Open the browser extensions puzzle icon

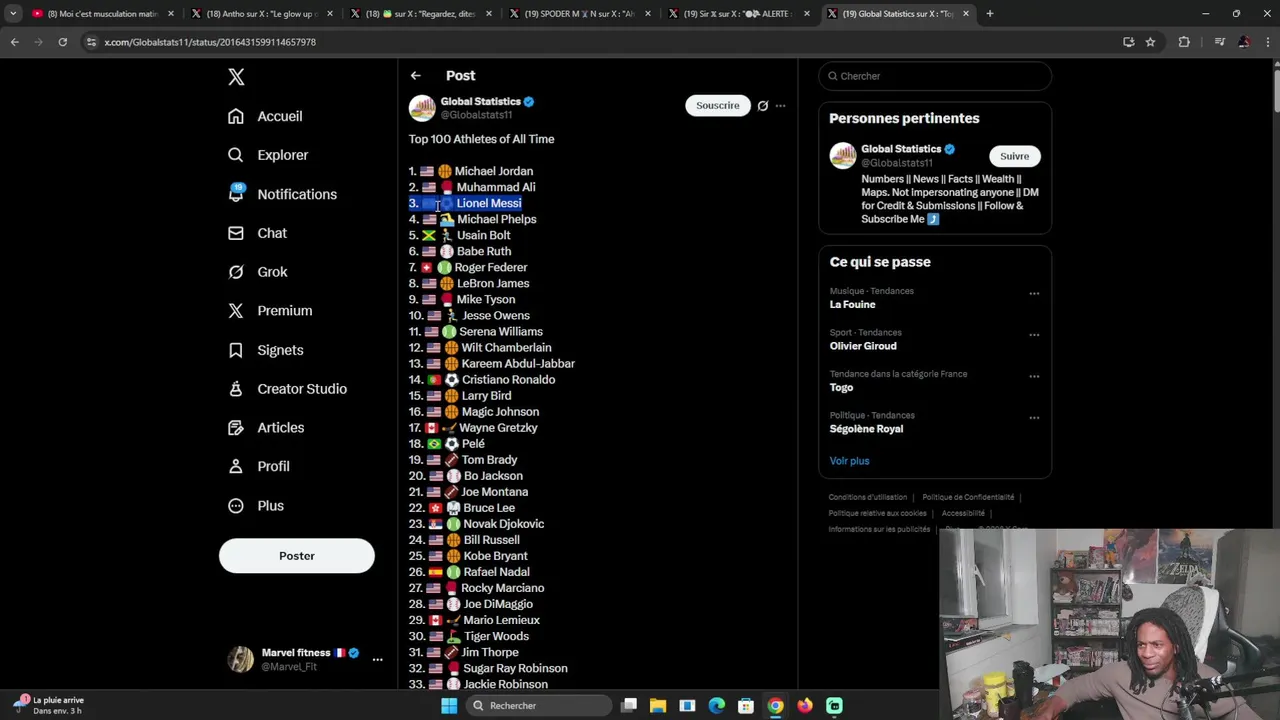[x=1184, y=42]
